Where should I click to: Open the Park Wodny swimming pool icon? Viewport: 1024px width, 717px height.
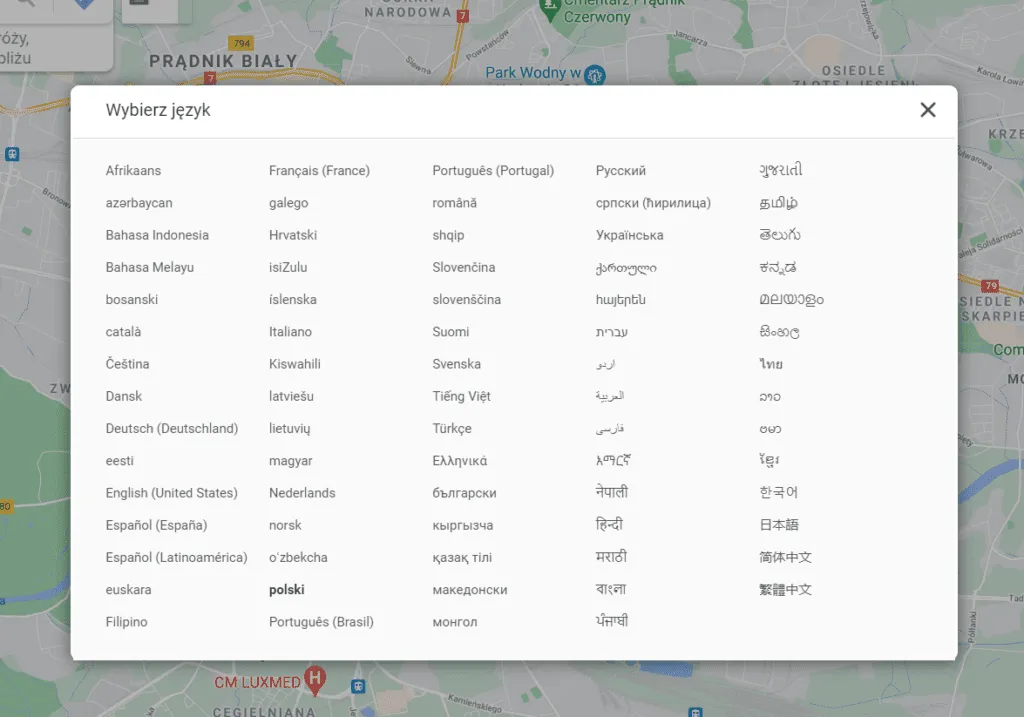click(597, 74)
